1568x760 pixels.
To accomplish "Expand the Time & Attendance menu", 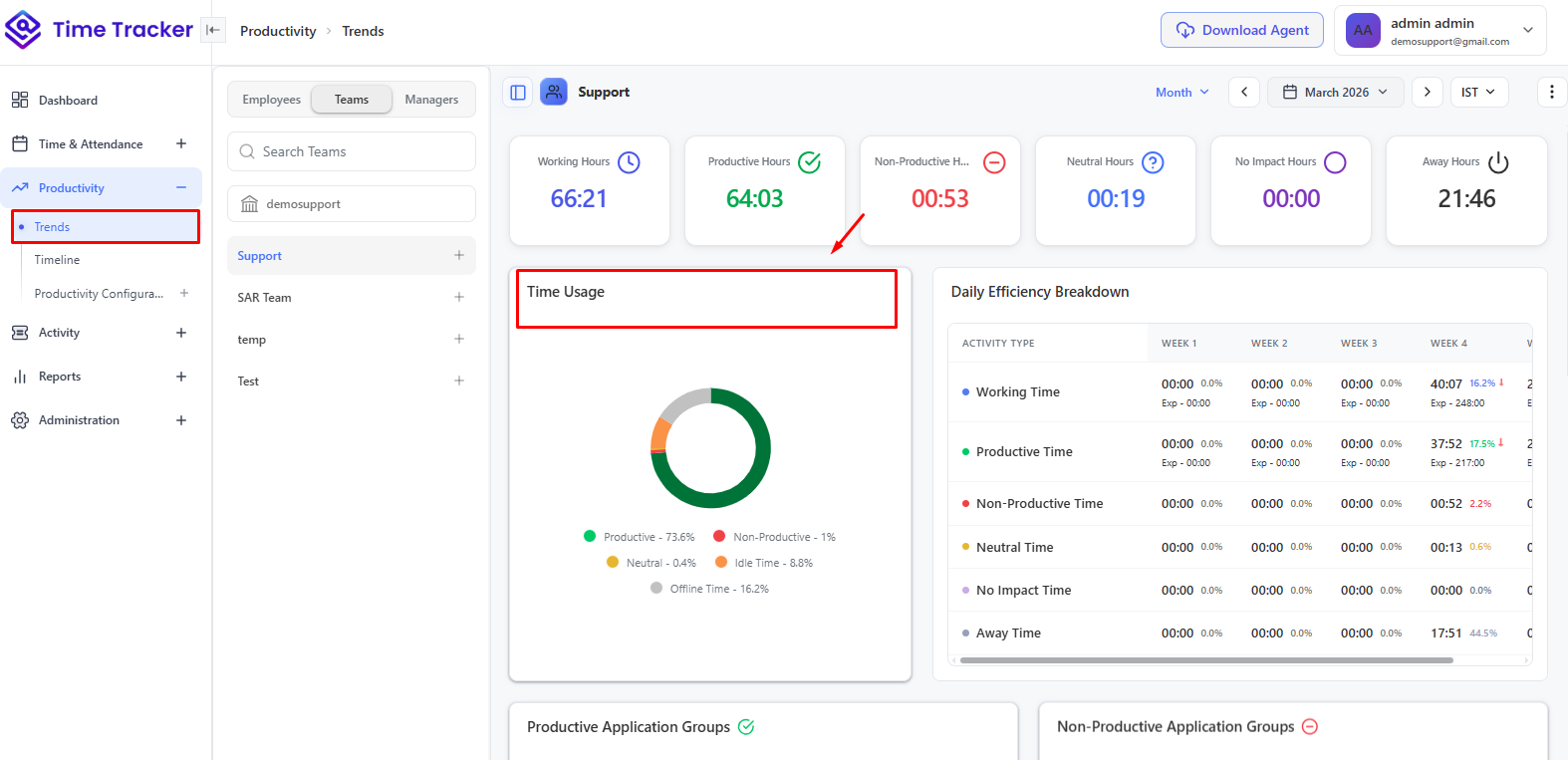I will [x=181, y=144].
